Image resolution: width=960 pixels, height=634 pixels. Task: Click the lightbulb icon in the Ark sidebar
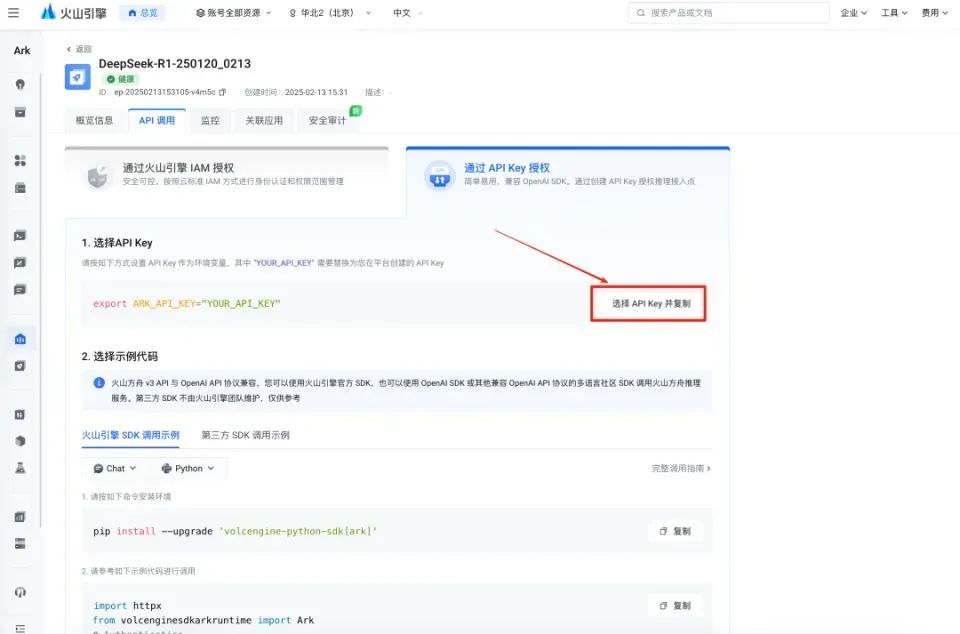(x=20, y=85)
